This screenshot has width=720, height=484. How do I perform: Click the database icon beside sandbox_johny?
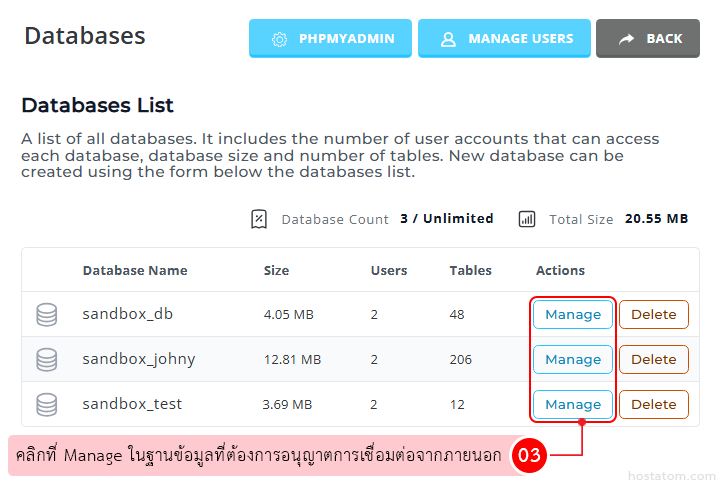pos(46,359)
